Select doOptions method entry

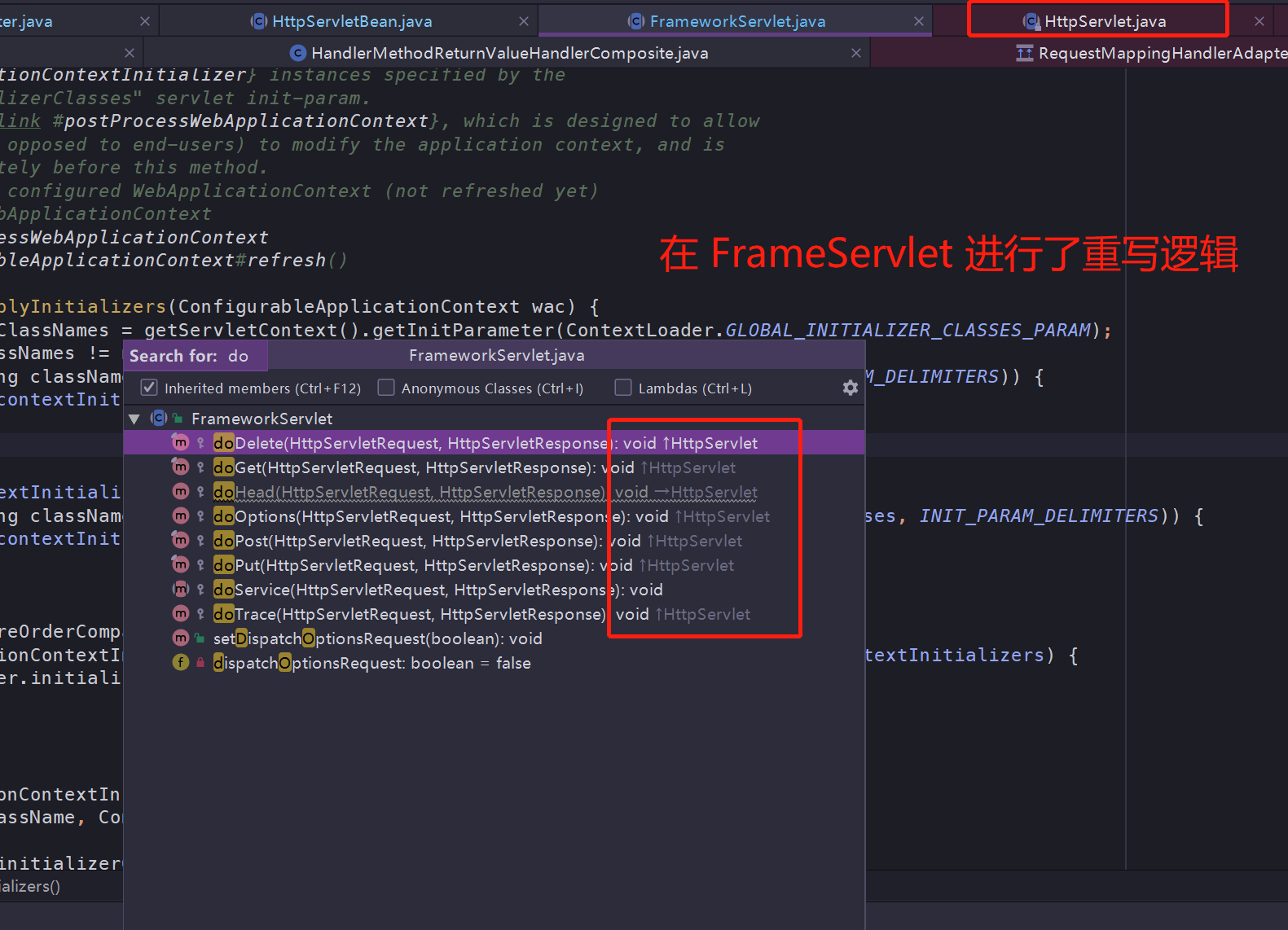[x=494, y=516]
